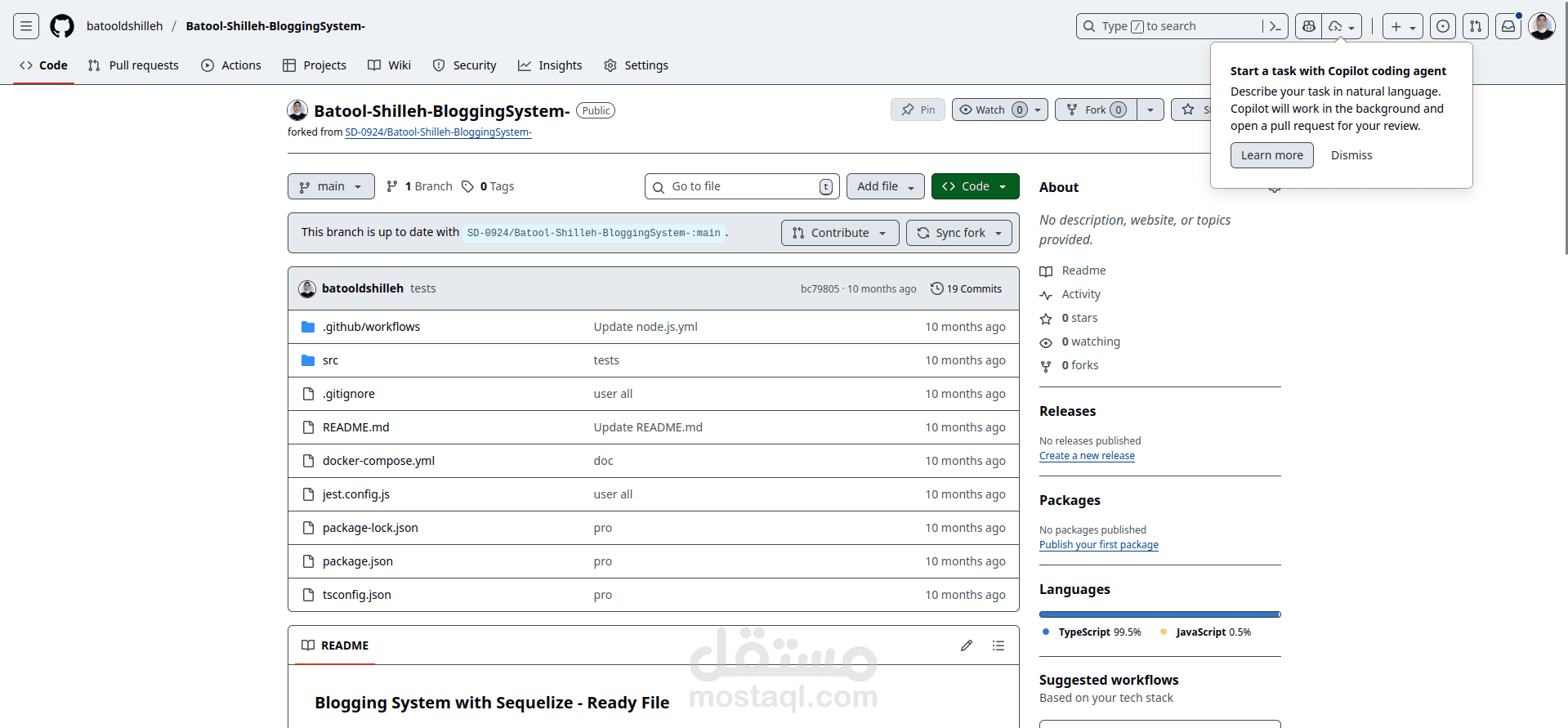1568x728 pixels.
Task: Open pull requests icon in header
Action: click(x=1476, y=26)
